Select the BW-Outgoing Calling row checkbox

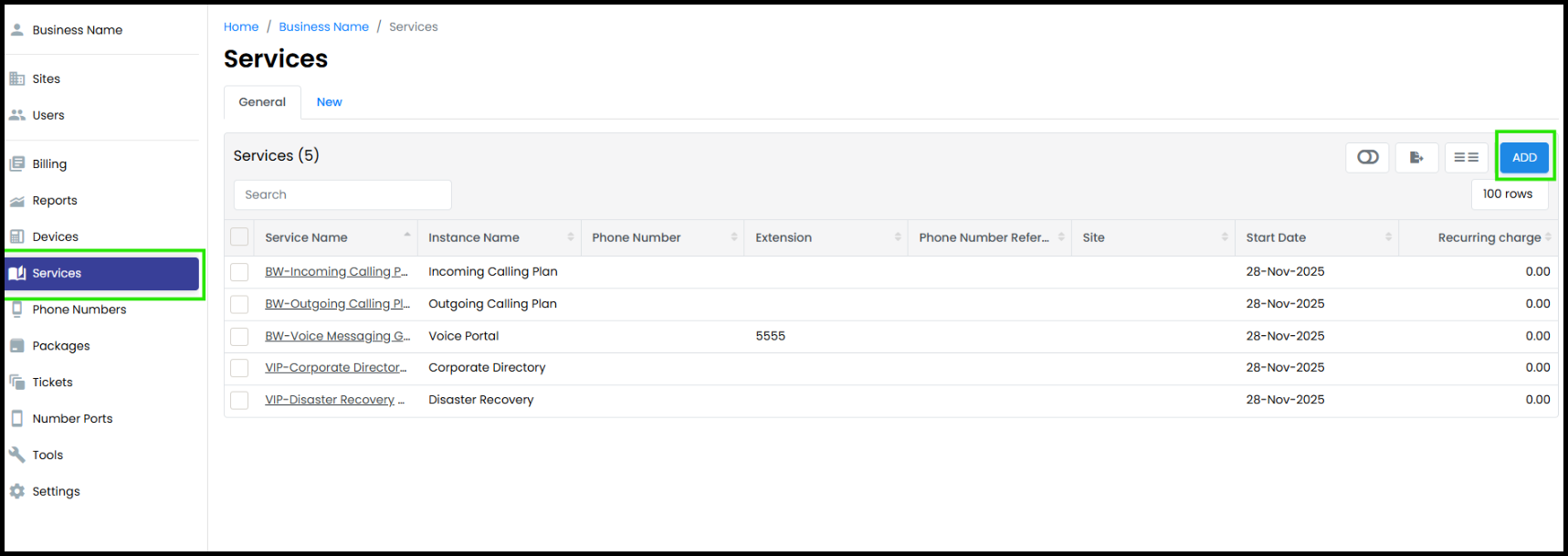pyautogui.click(x=239, y=304)
